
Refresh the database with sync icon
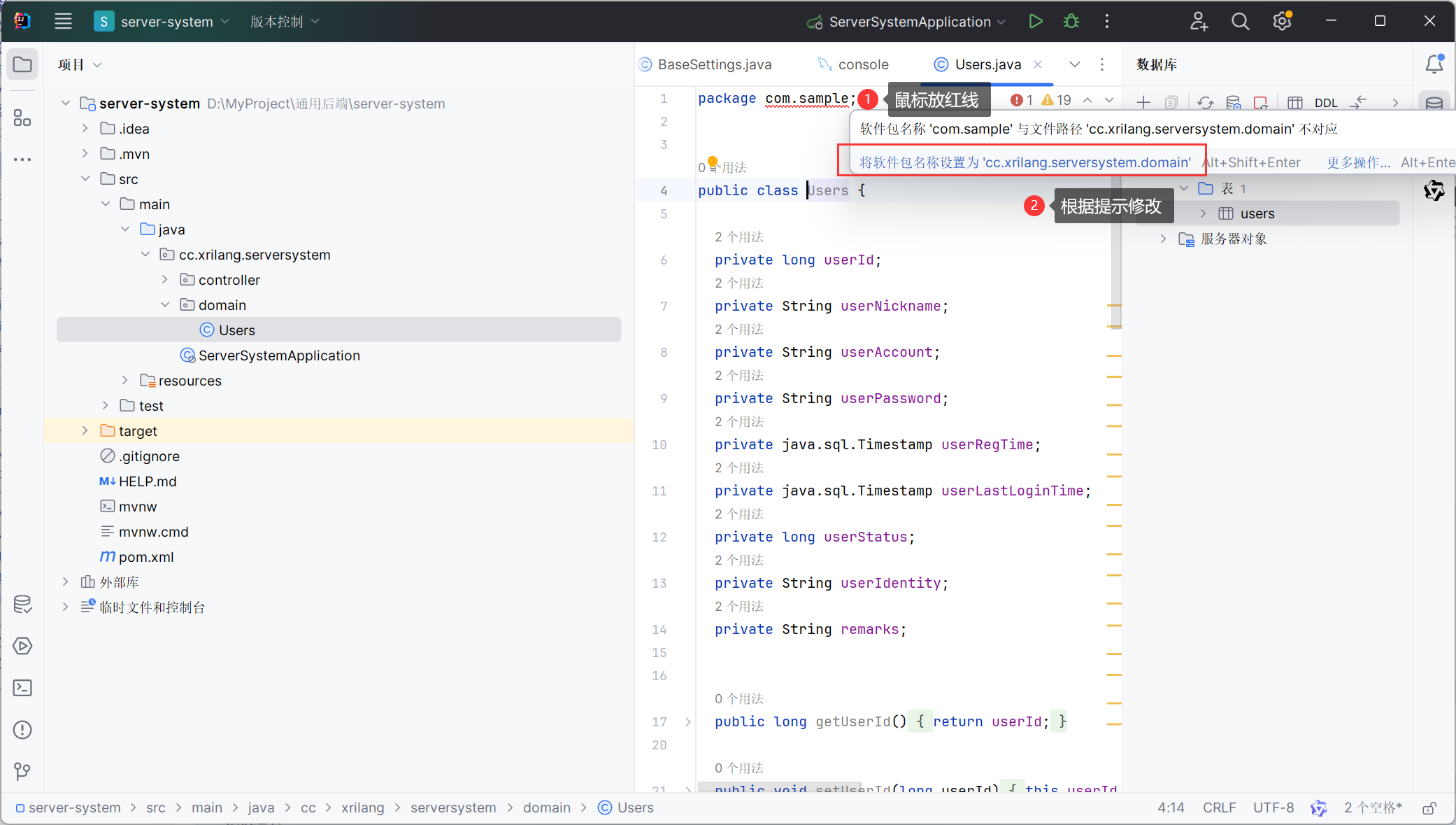coord(1205,103)
